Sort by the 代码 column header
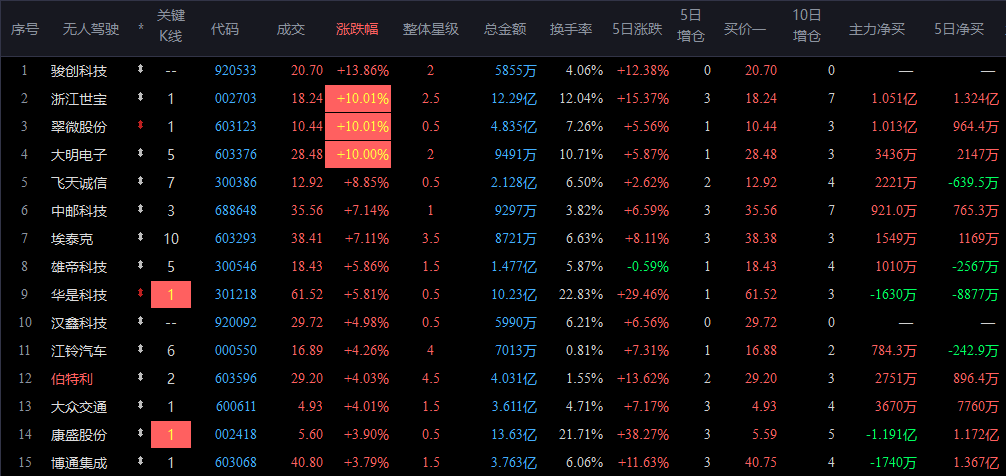Screen dimensions: 1006x476 tap(225, 30)
